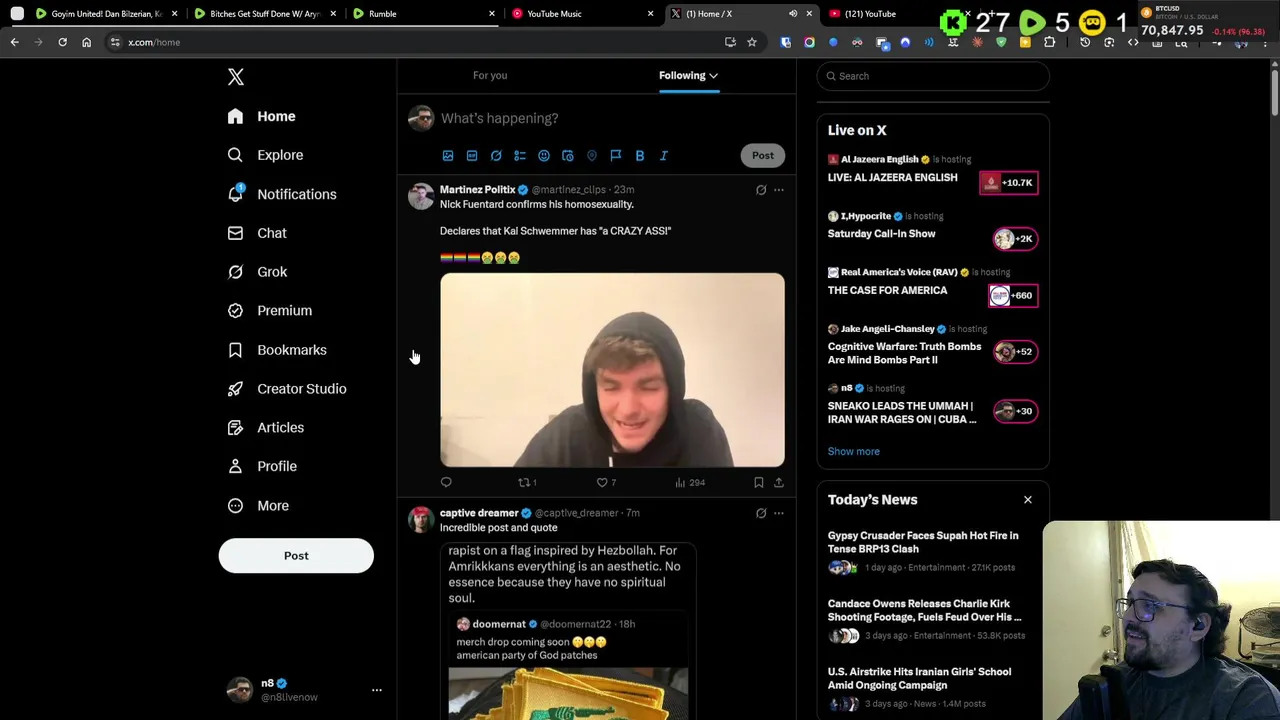Open Chat in the sidebar
The height and width of the screenshot is (720, 1280).
(257, 233)
